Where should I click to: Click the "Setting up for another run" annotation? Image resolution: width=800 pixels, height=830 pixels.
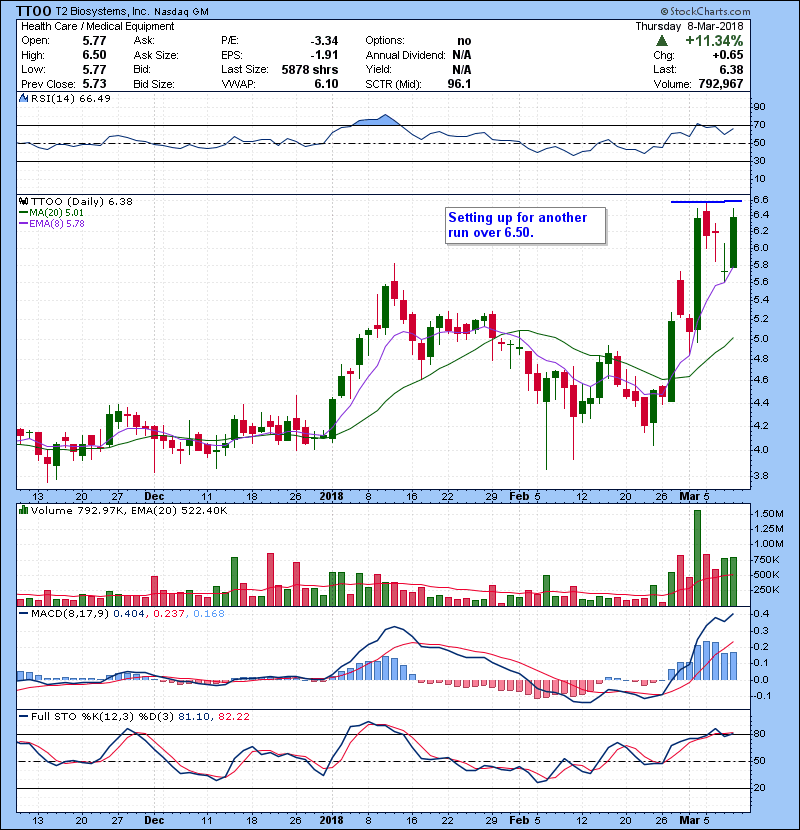point(525,225)
